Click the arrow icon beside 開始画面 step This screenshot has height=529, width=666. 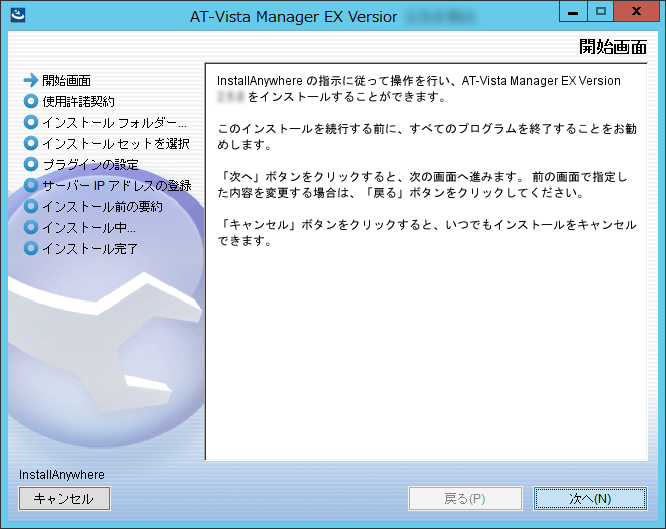point(31,80)
